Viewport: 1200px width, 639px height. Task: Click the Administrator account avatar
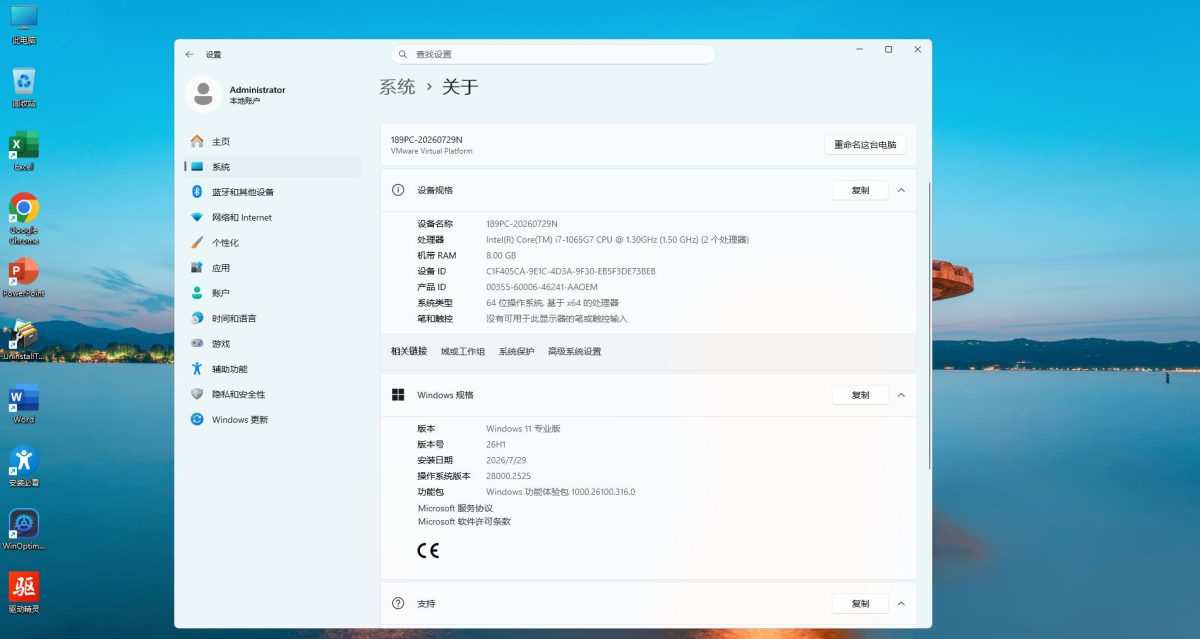(203, 94)
